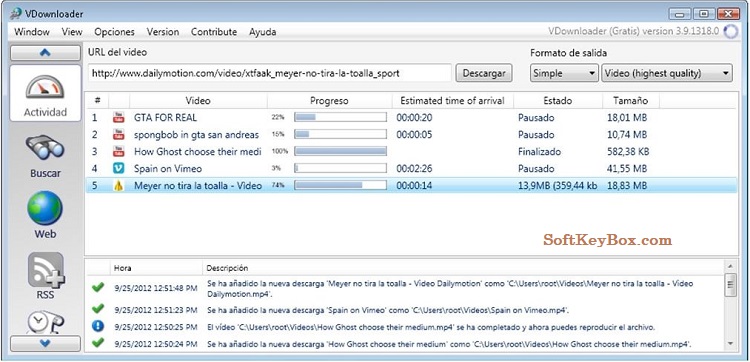Click the Descripción column header in log

point(227,268)
